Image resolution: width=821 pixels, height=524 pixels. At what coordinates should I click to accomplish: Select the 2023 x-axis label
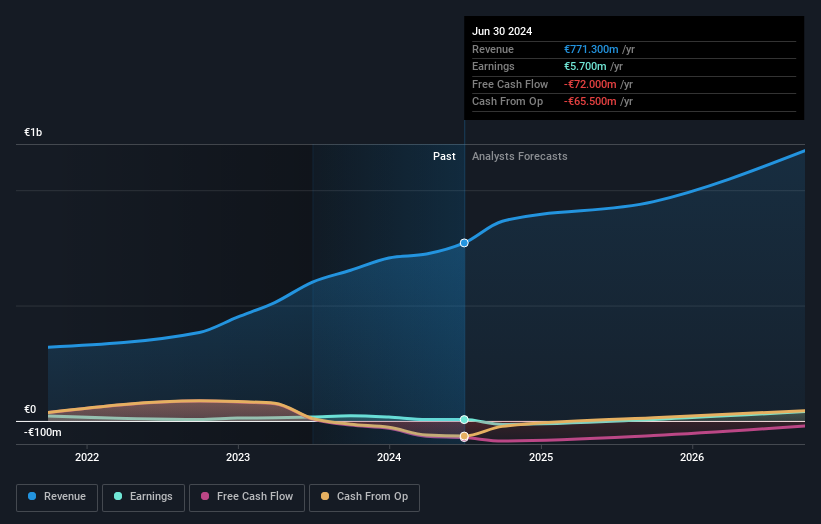pyautogui.click(x=238, y=457)
